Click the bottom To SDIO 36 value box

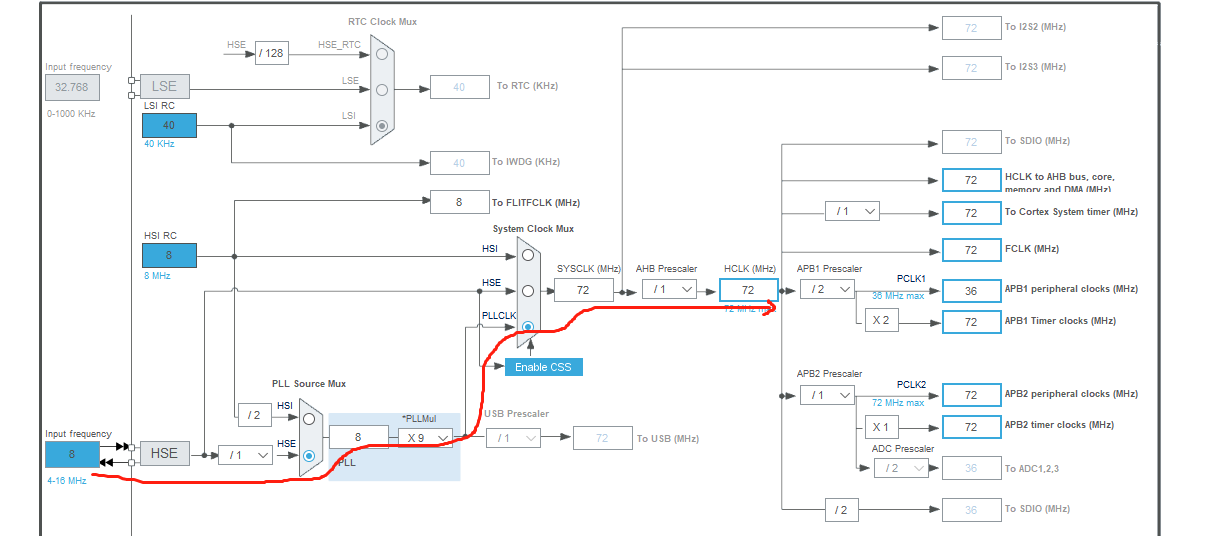coord(971,510)
